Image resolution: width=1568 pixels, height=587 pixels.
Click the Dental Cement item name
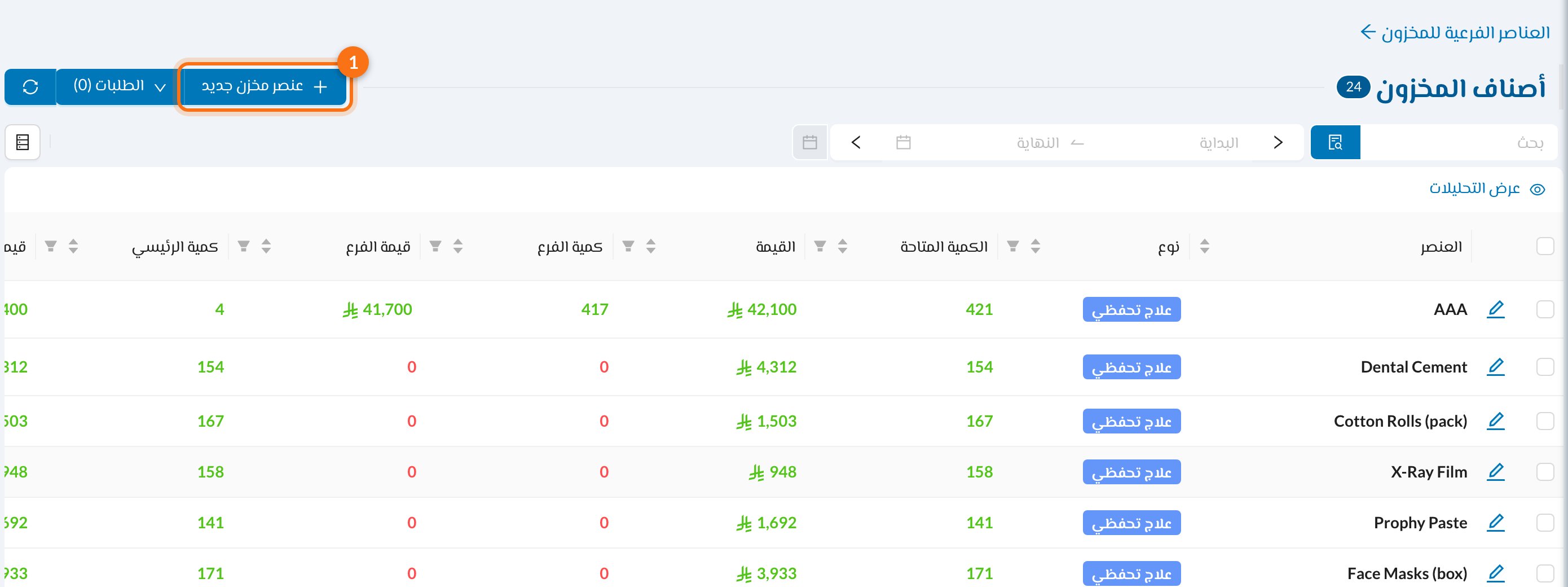[1413, 367]
